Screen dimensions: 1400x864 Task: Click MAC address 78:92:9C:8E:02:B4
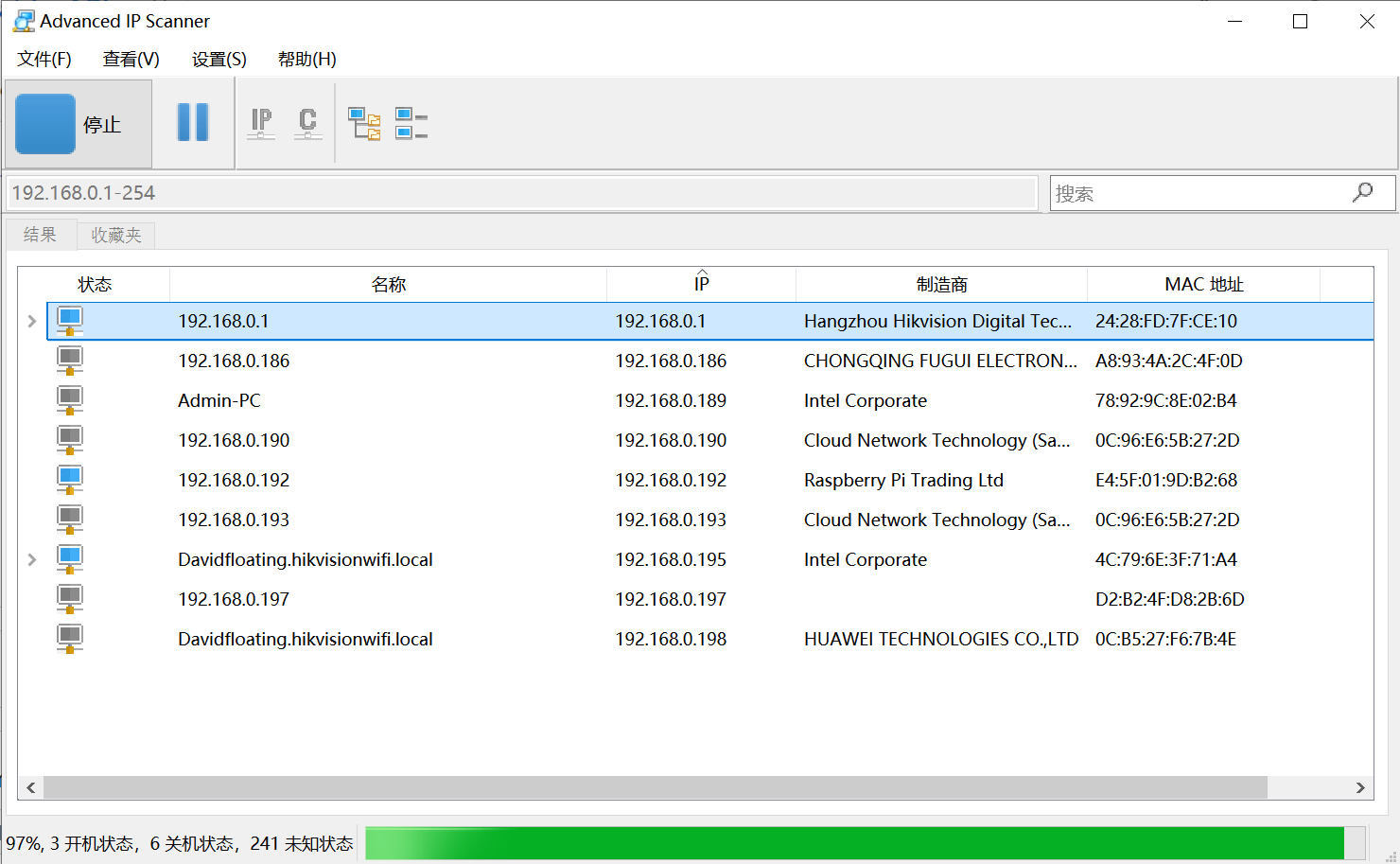click(1166, 400)
